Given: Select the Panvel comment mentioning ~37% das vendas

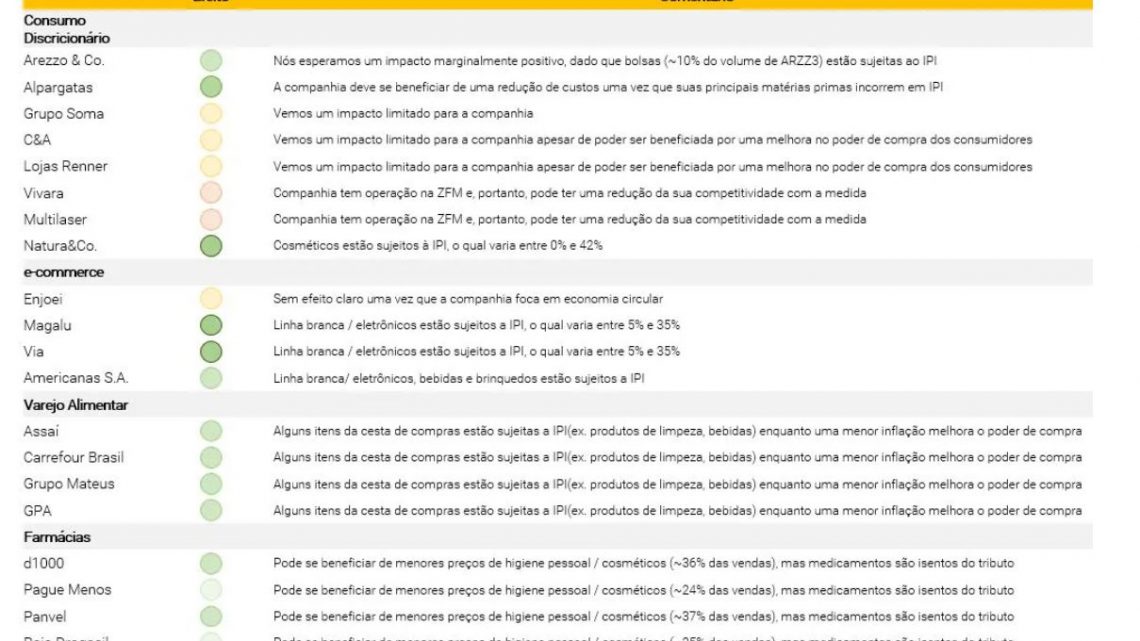Looking at the screenshot, I should click(x=643, y=616).
